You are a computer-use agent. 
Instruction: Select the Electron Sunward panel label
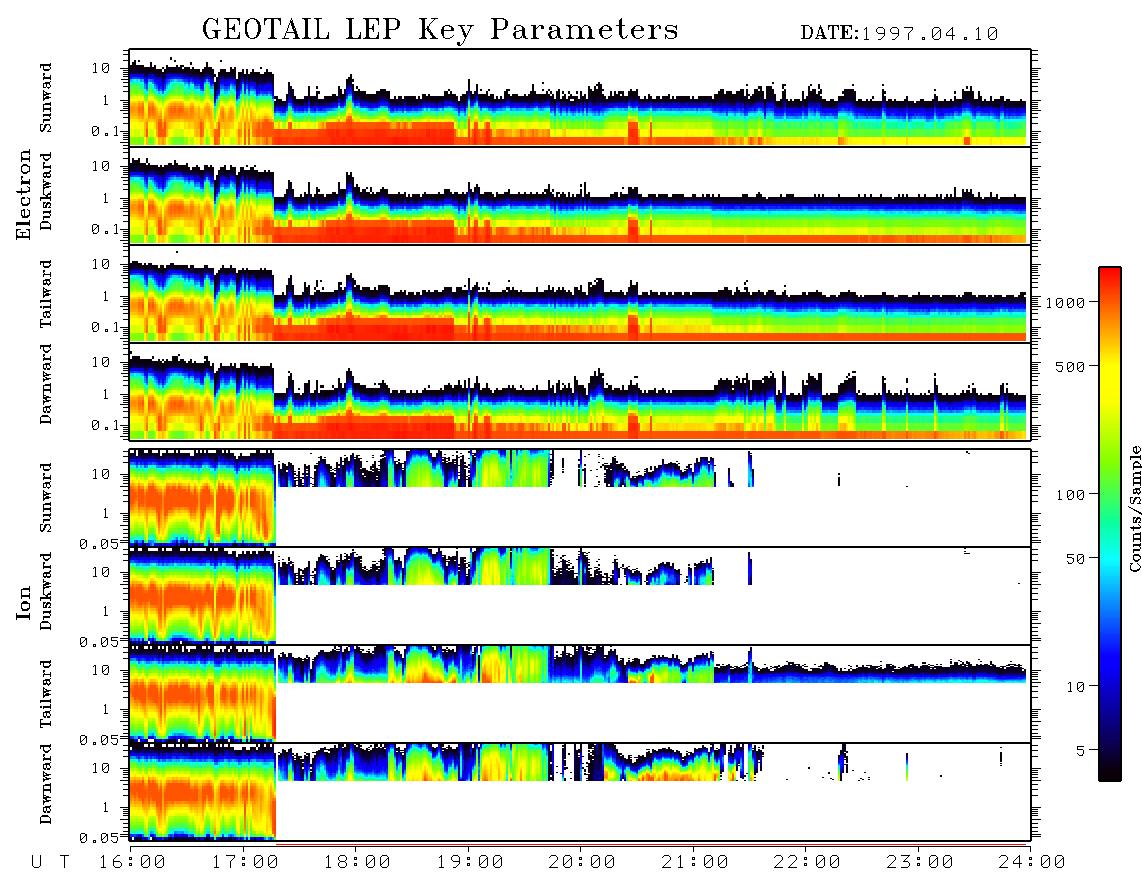(x=46, y=98)
